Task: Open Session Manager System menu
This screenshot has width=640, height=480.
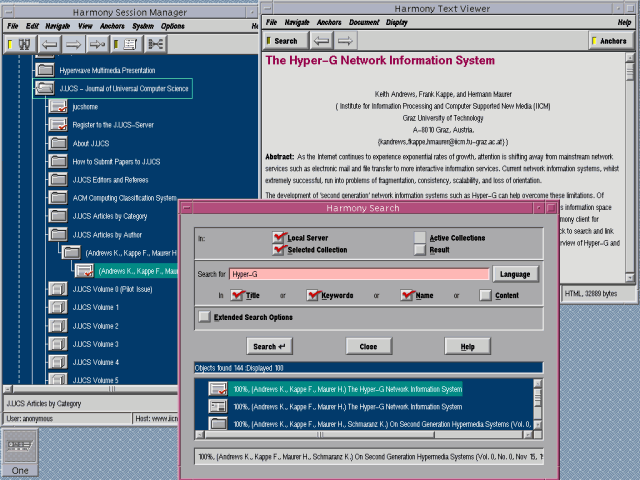Action: pos(143,26)
